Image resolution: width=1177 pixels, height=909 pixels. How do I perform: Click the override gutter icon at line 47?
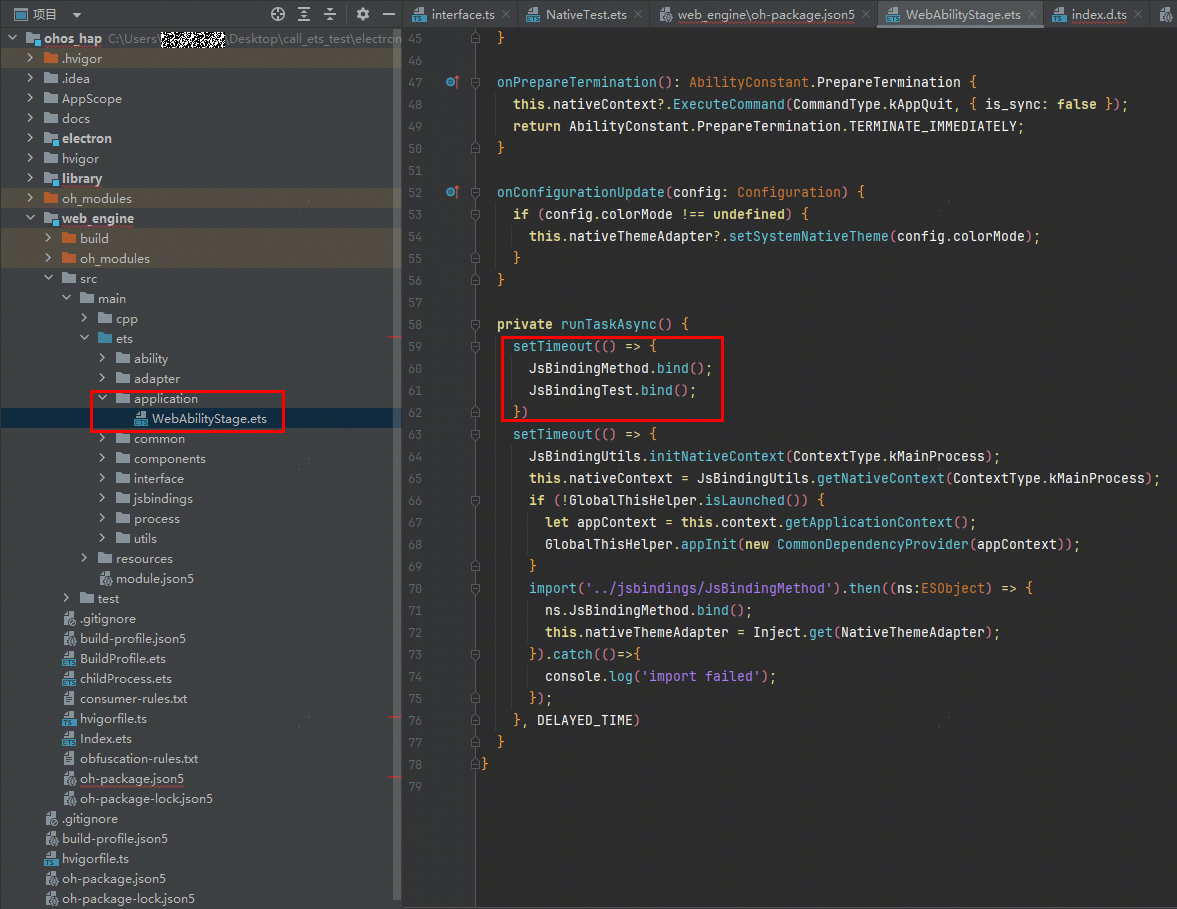coord(452,82)
